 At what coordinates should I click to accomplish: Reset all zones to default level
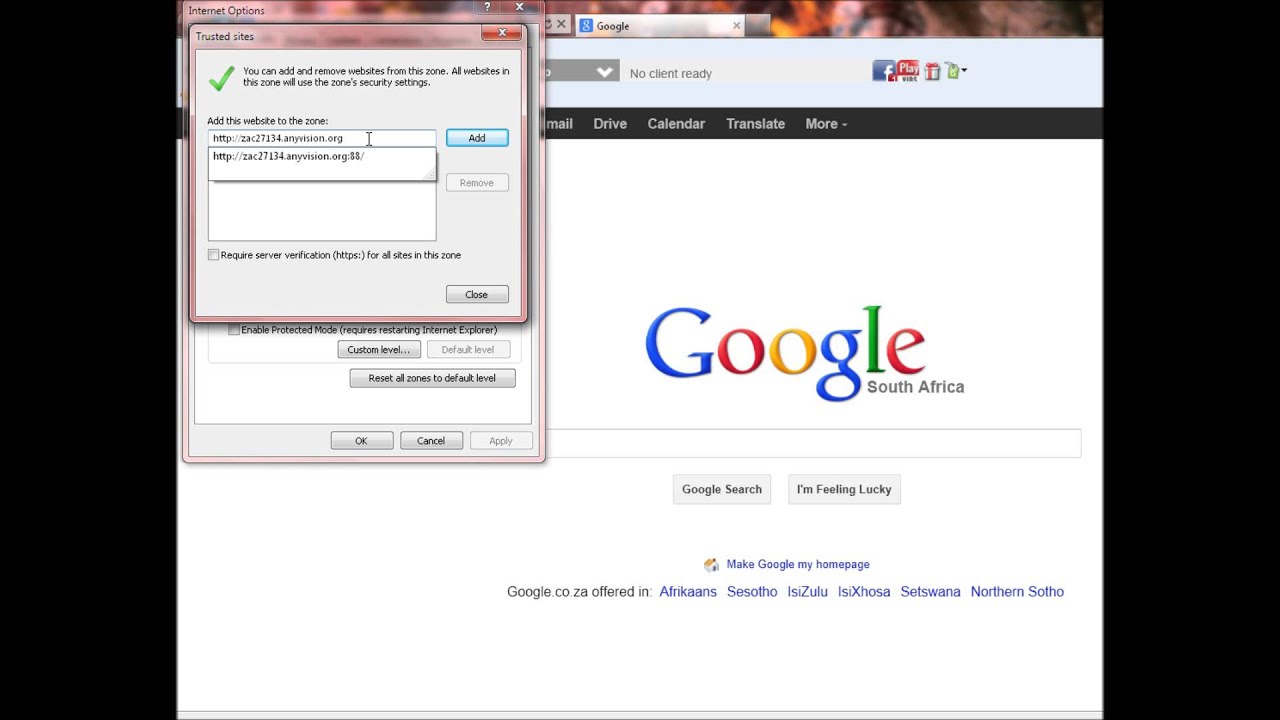point(432,378)
